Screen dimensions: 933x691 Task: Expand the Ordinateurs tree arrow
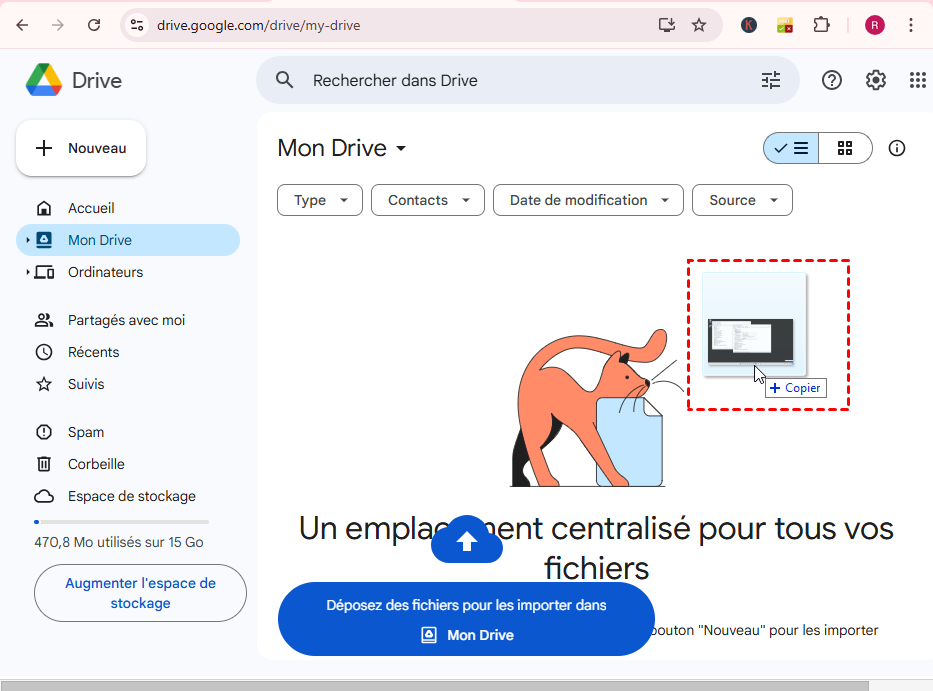point(27,272)
